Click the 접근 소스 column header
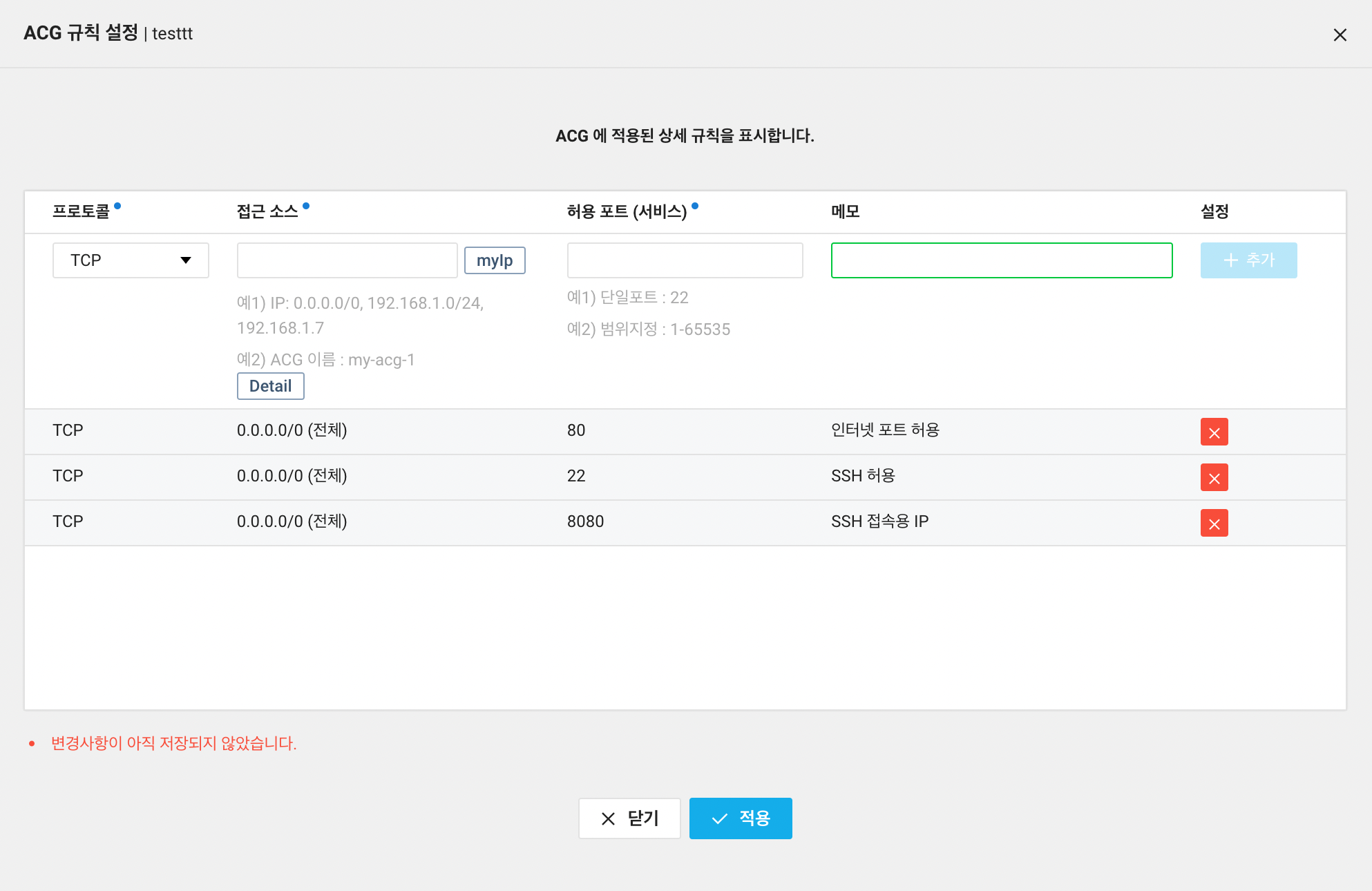Image resolution: width=1372 pixels, height=891 pixels. 267,211
